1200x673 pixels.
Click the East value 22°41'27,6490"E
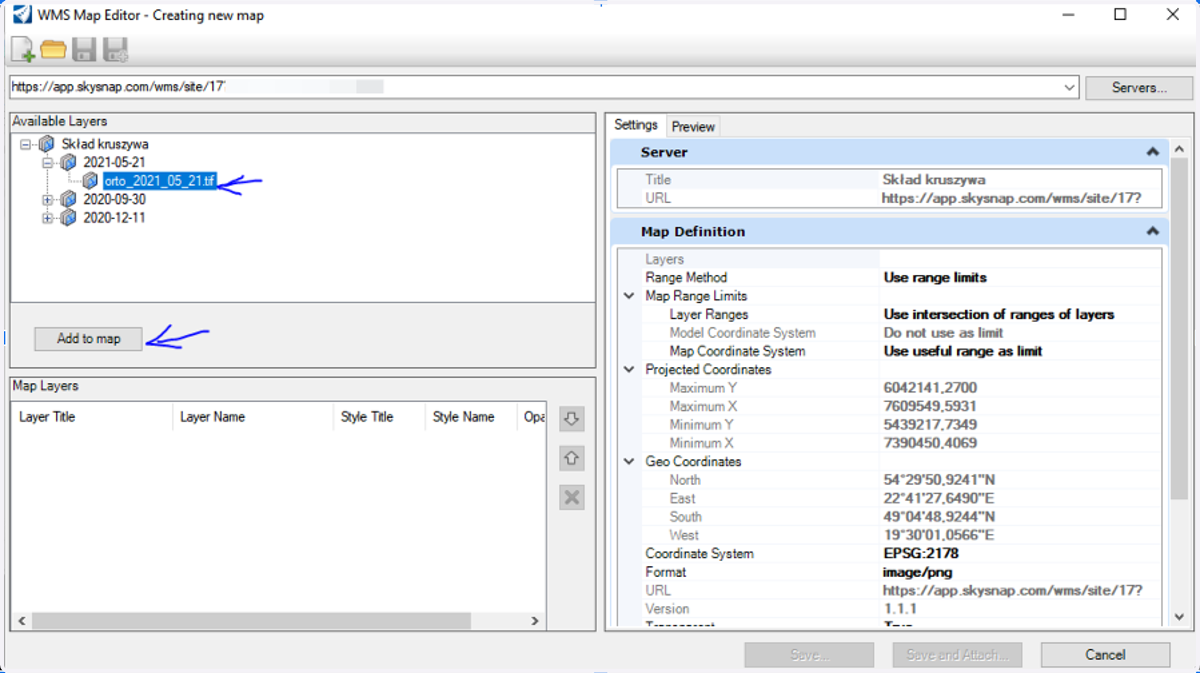click(x=937, y=498)
